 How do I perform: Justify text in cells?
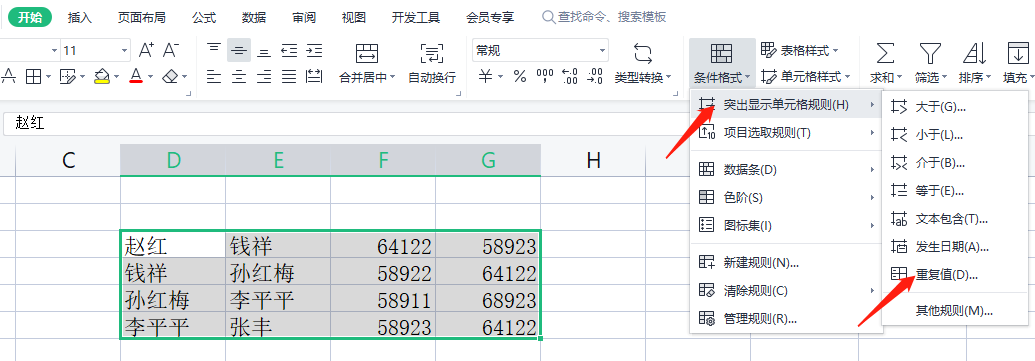point(288,77)
